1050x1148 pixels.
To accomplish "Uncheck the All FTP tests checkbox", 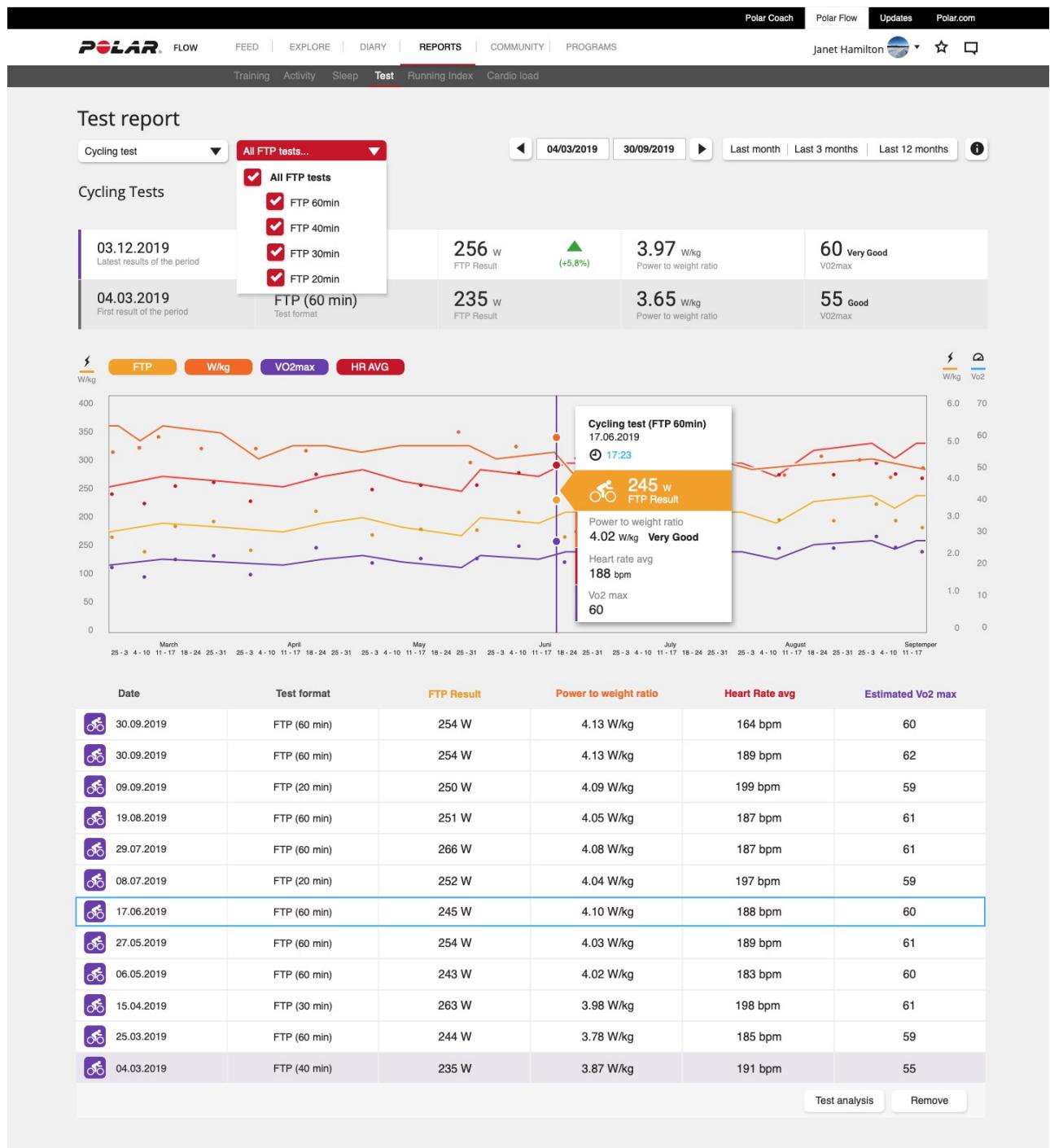I will click(x=253, y=177).
